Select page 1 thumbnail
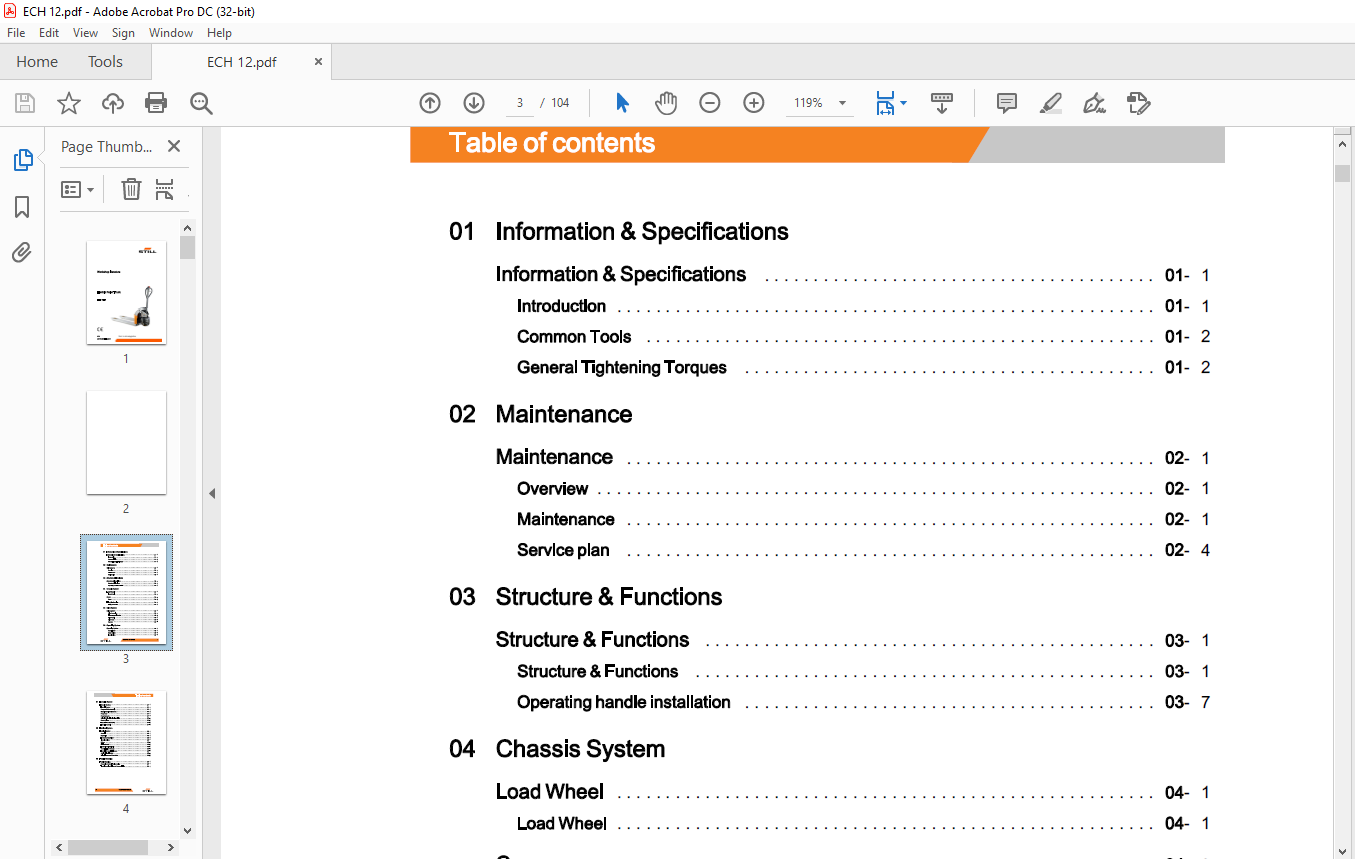This screenshot has width=1355, height=859. coord(126,292)
